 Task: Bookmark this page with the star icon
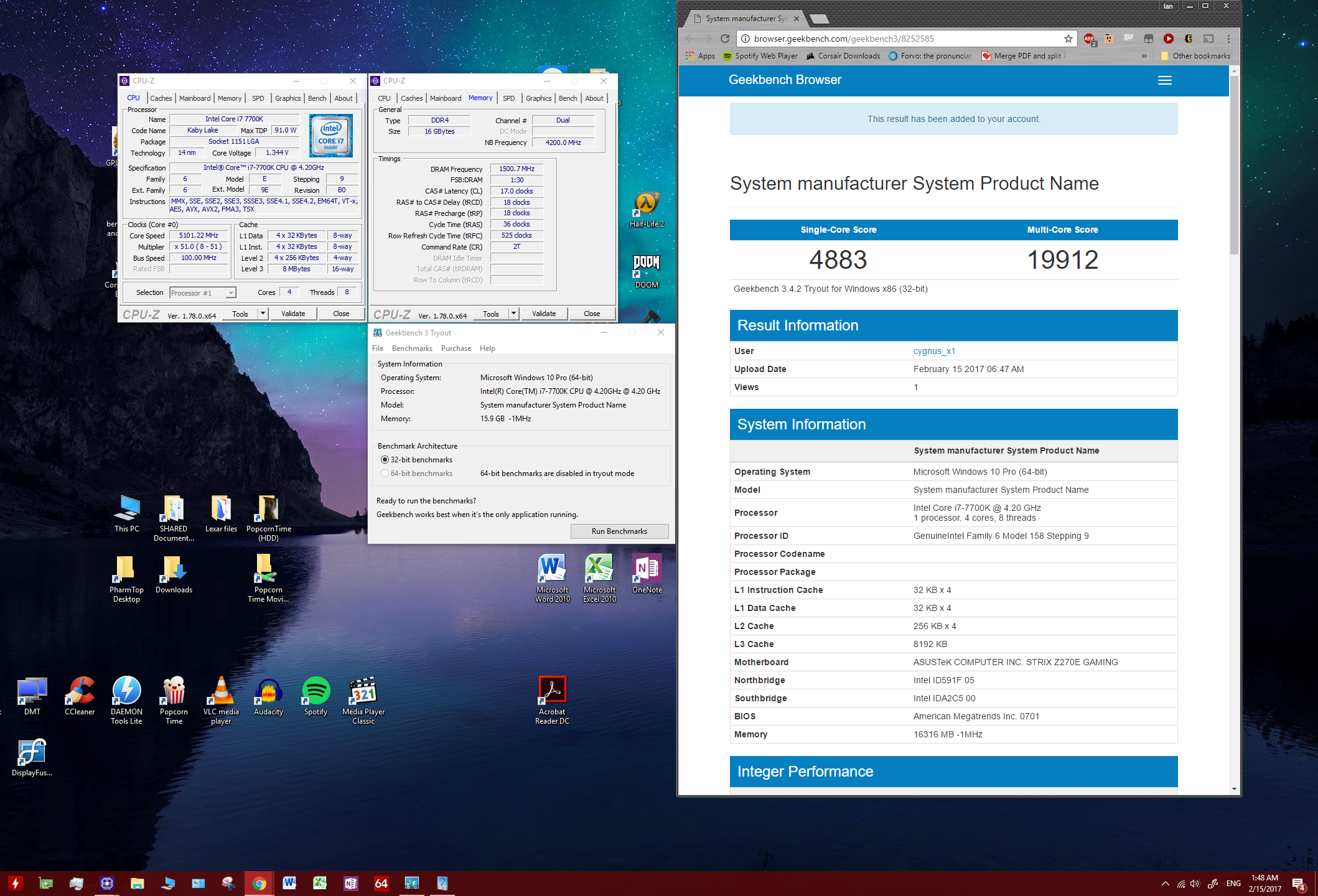(x=1068, y=39)
